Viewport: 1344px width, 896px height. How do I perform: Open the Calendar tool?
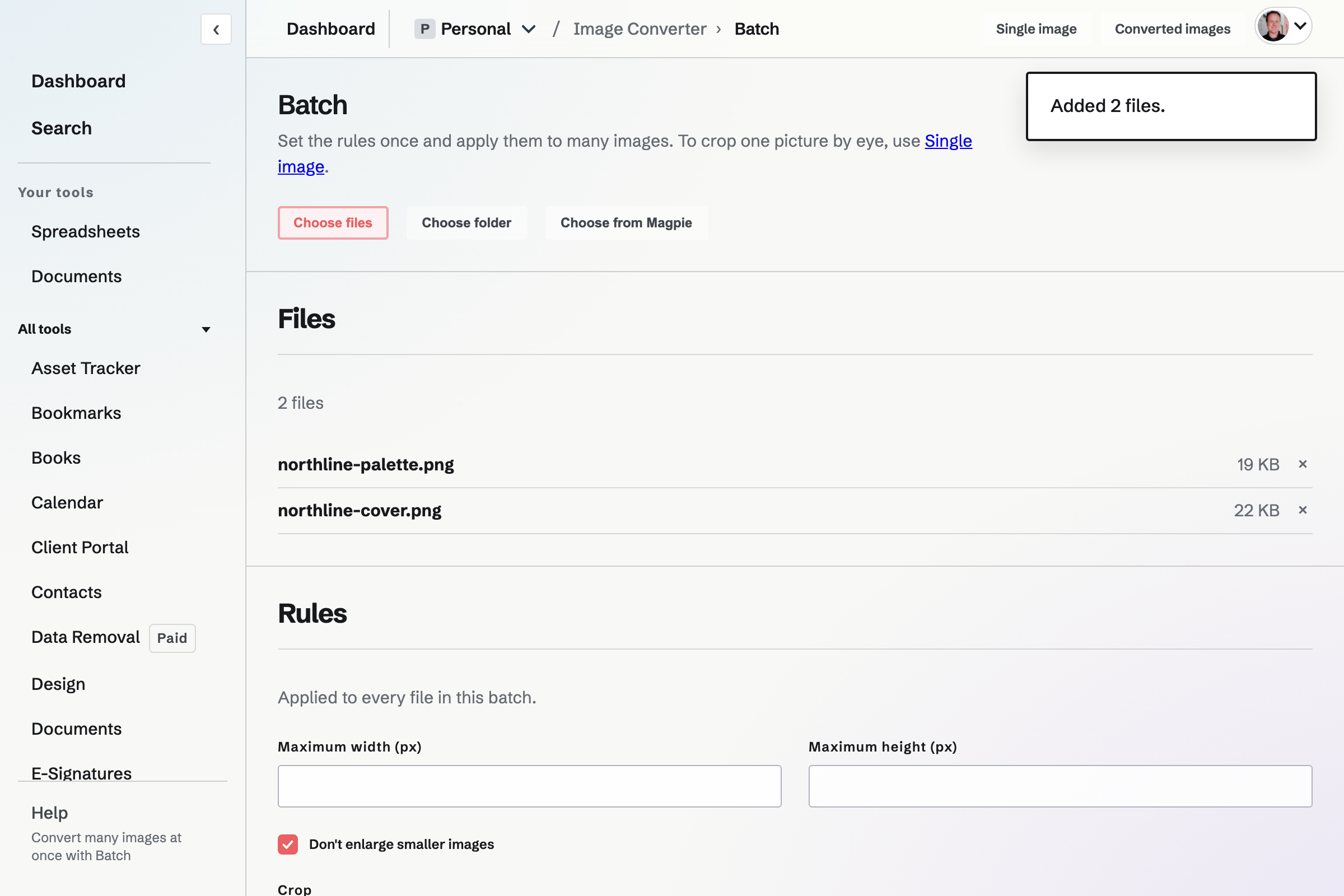pyautogui.click(x=67, y=503)
